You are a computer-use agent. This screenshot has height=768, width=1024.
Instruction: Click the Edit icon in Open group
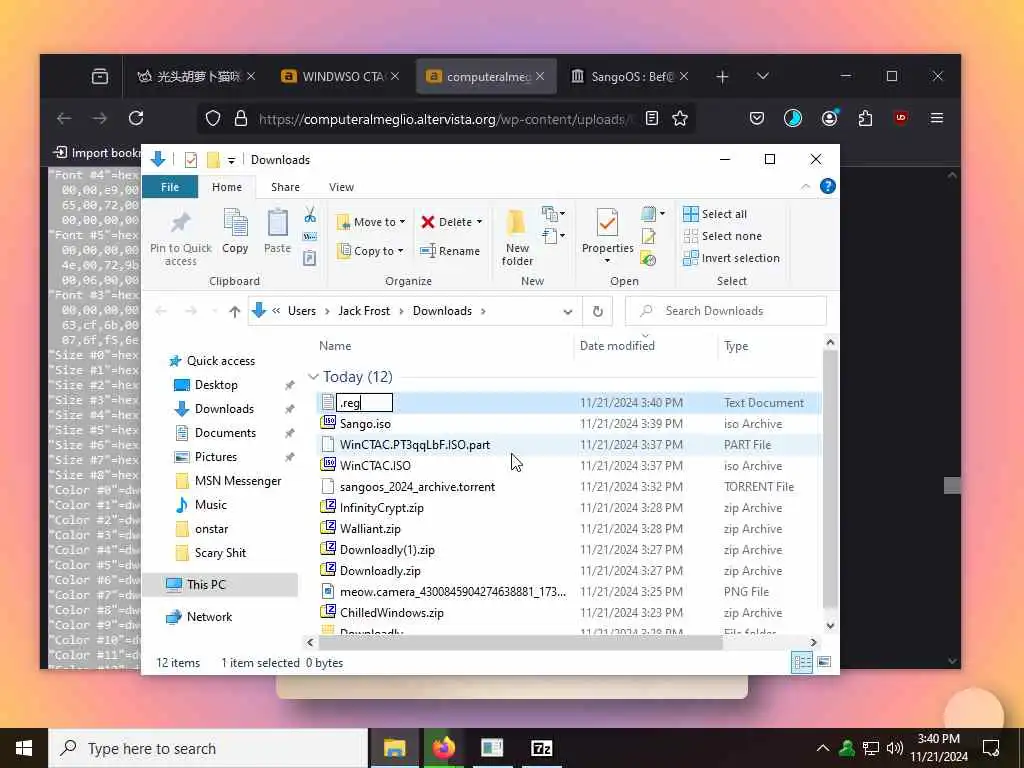point(648,236)
